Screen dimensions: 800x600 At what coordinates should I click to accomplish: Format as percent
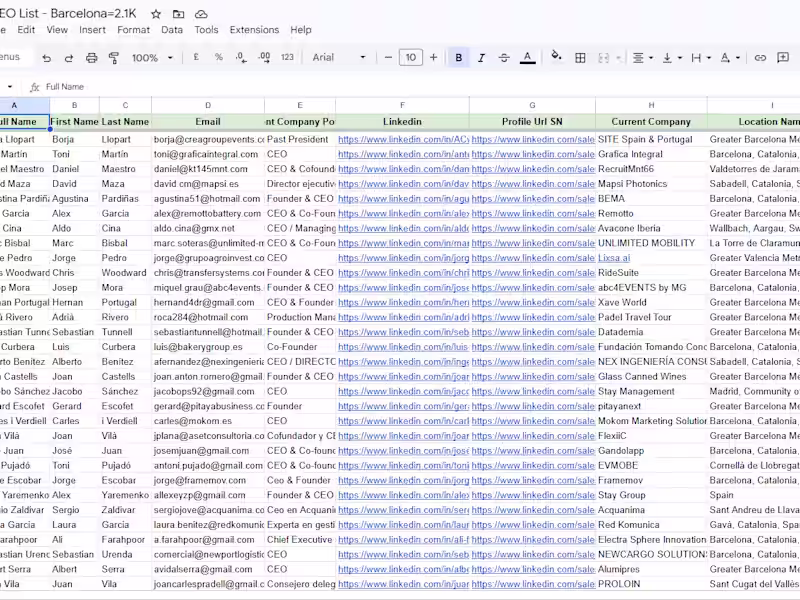click(x=219, y=57)
